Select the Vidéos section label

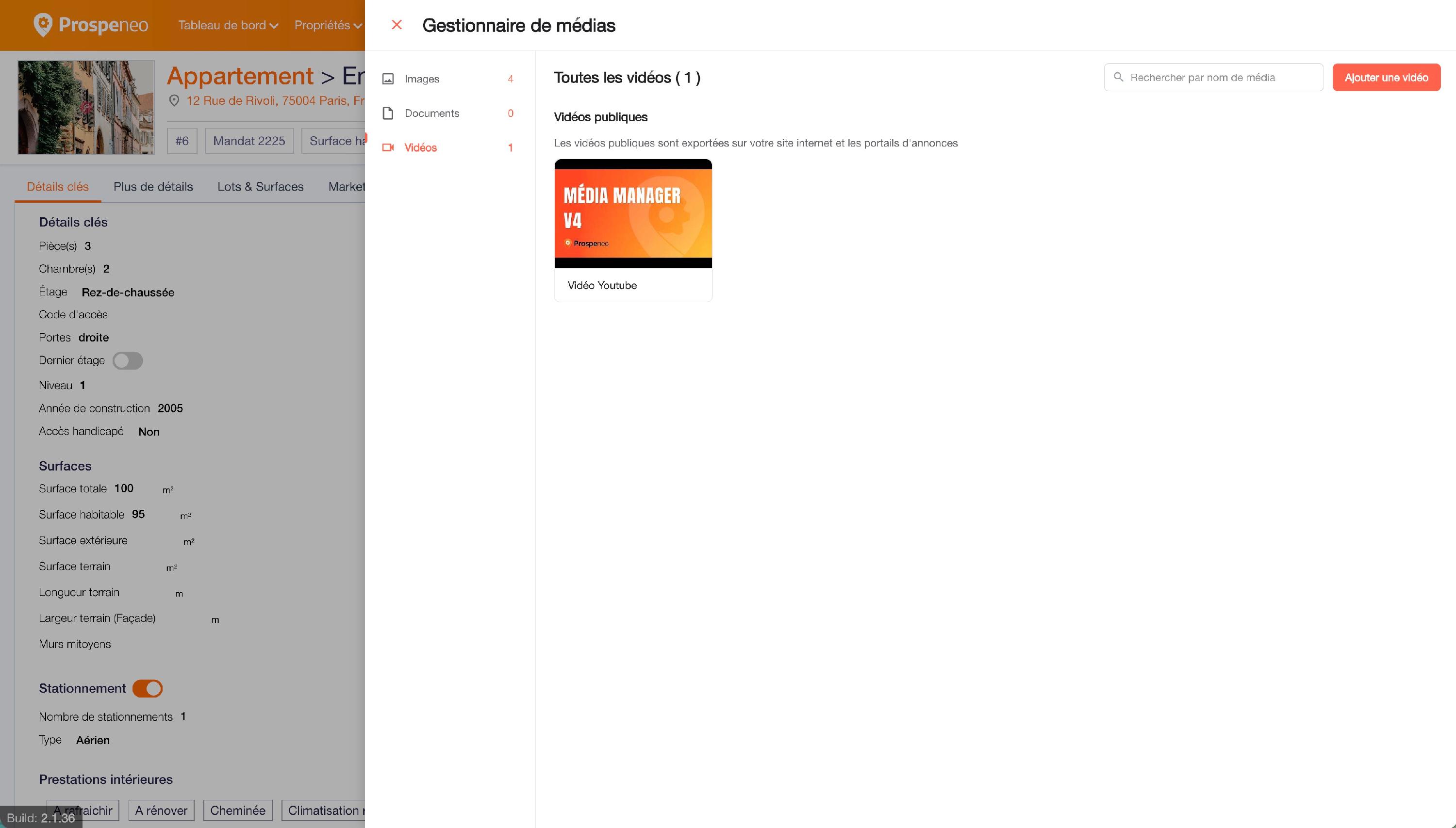[420, 147]
